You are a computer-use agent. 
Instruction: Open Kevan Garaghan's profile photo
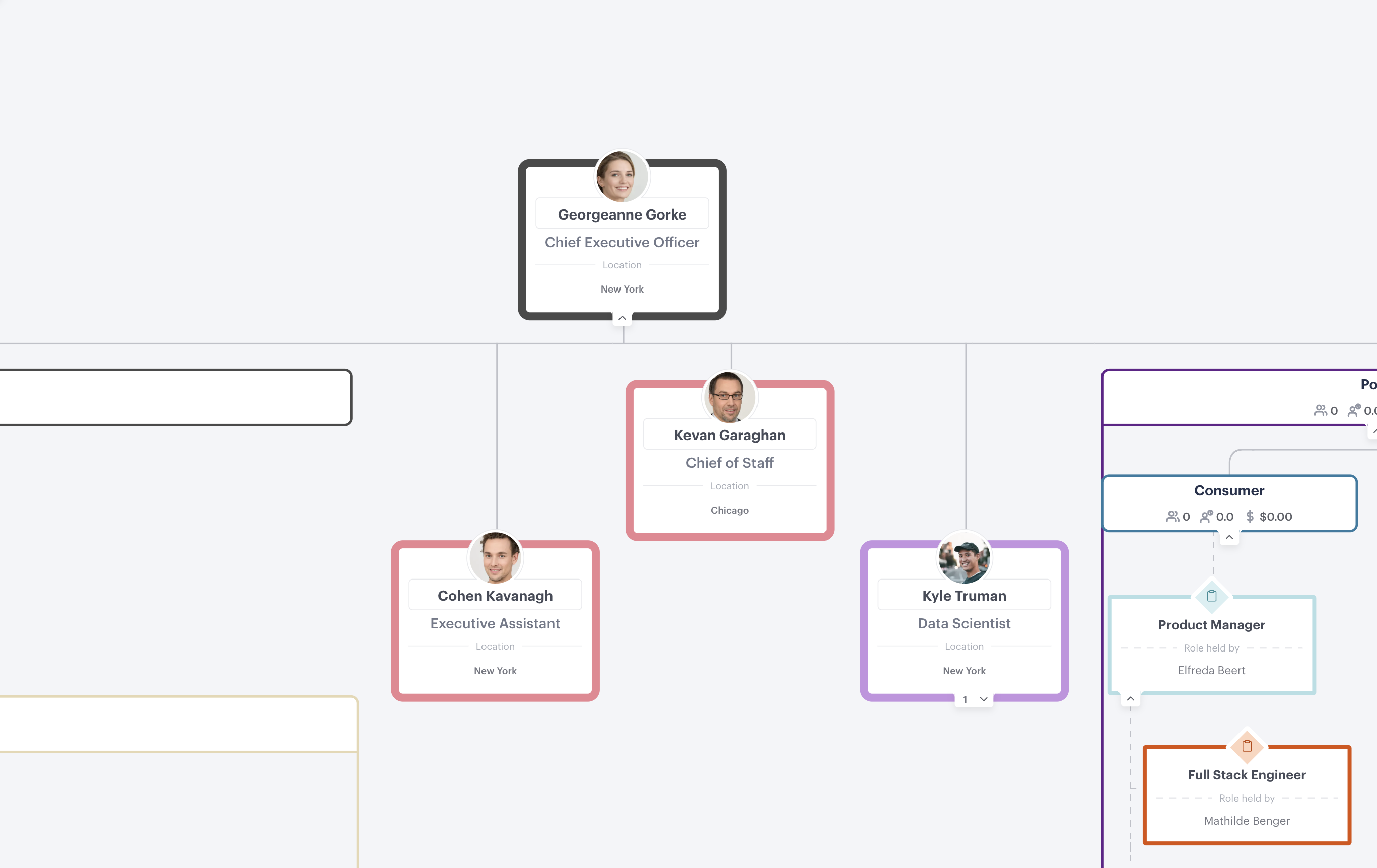point(730,397)
